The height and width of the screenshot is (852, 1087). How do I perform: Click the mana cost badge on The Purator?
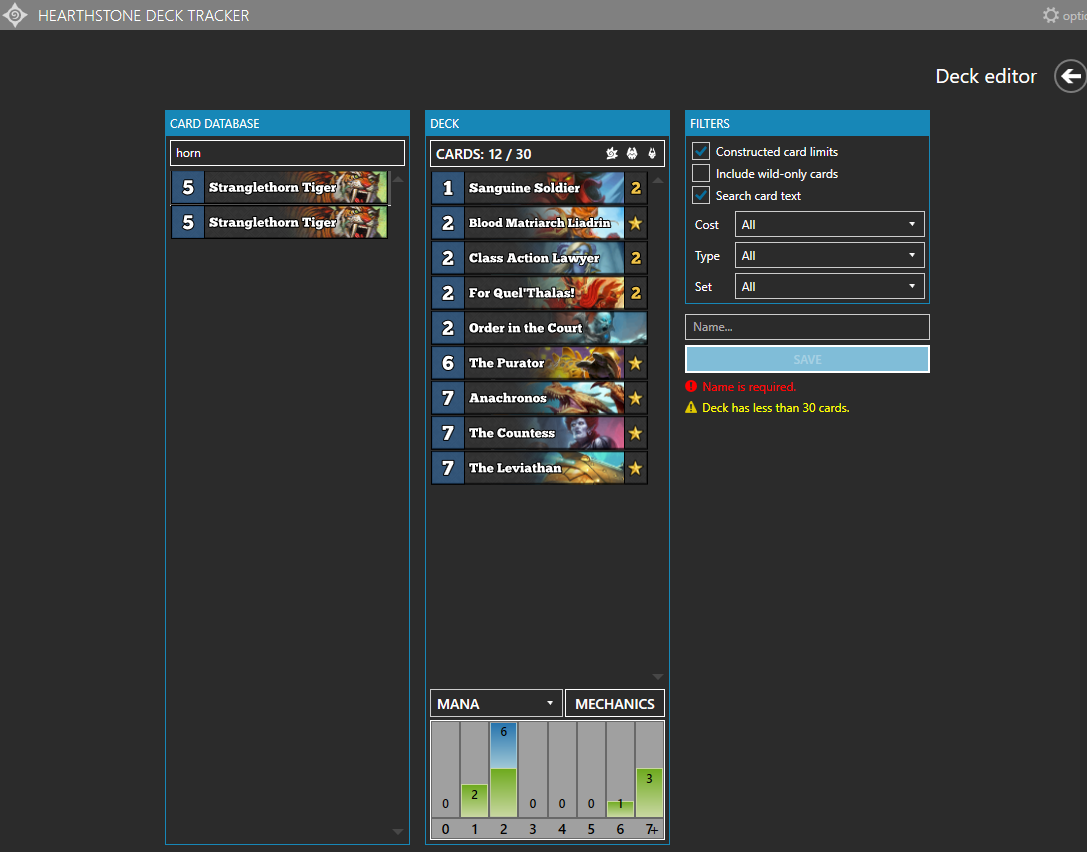447,362
